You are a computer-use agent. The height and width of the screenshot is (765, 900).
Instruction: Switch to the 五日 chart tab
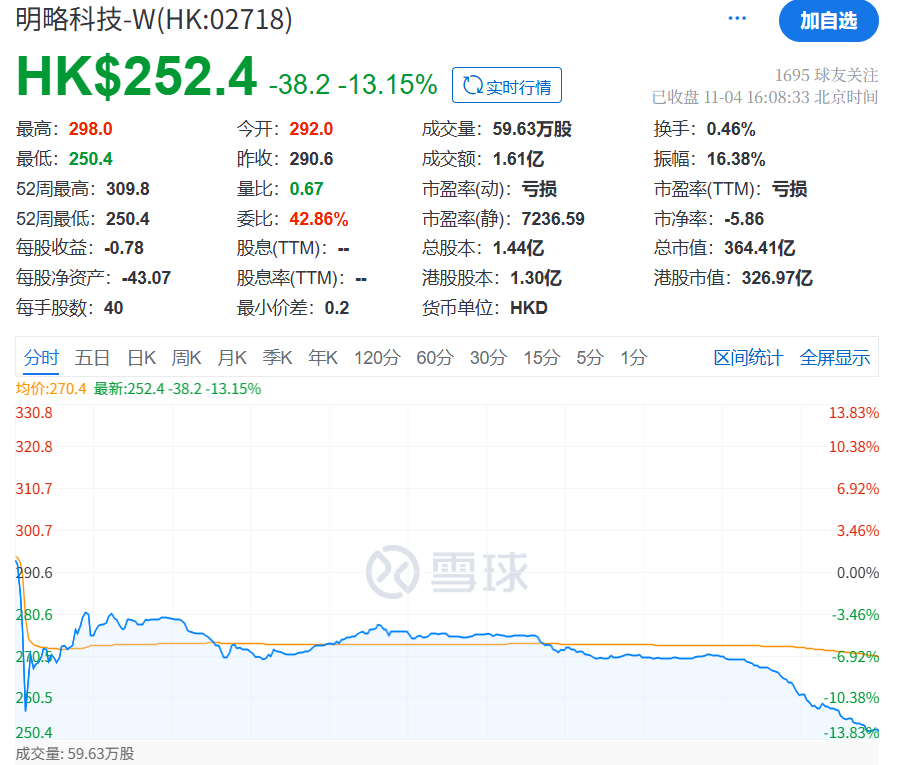[x=92, y=358]
